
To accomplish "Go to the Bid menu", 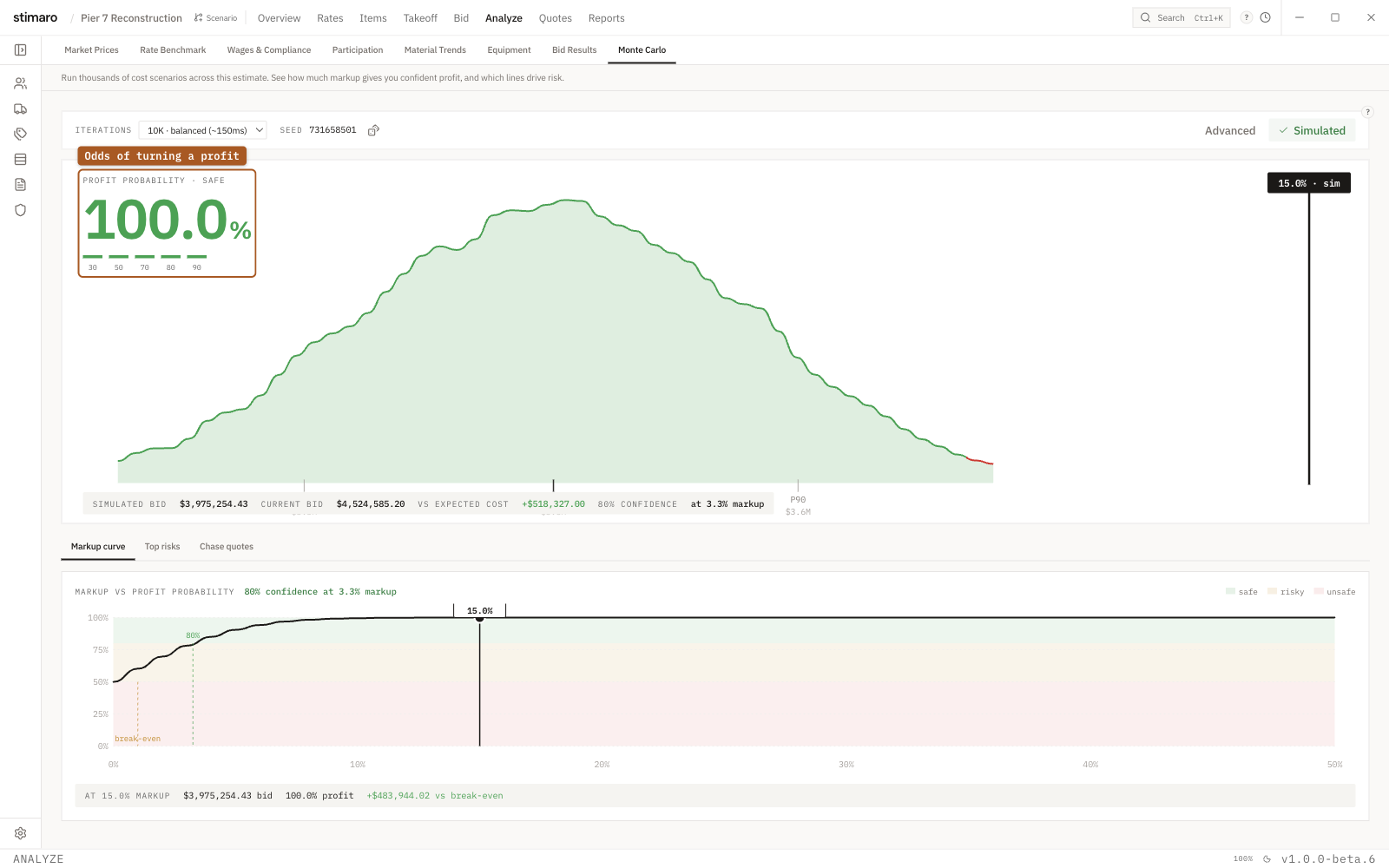I will (x=461, y=18).
